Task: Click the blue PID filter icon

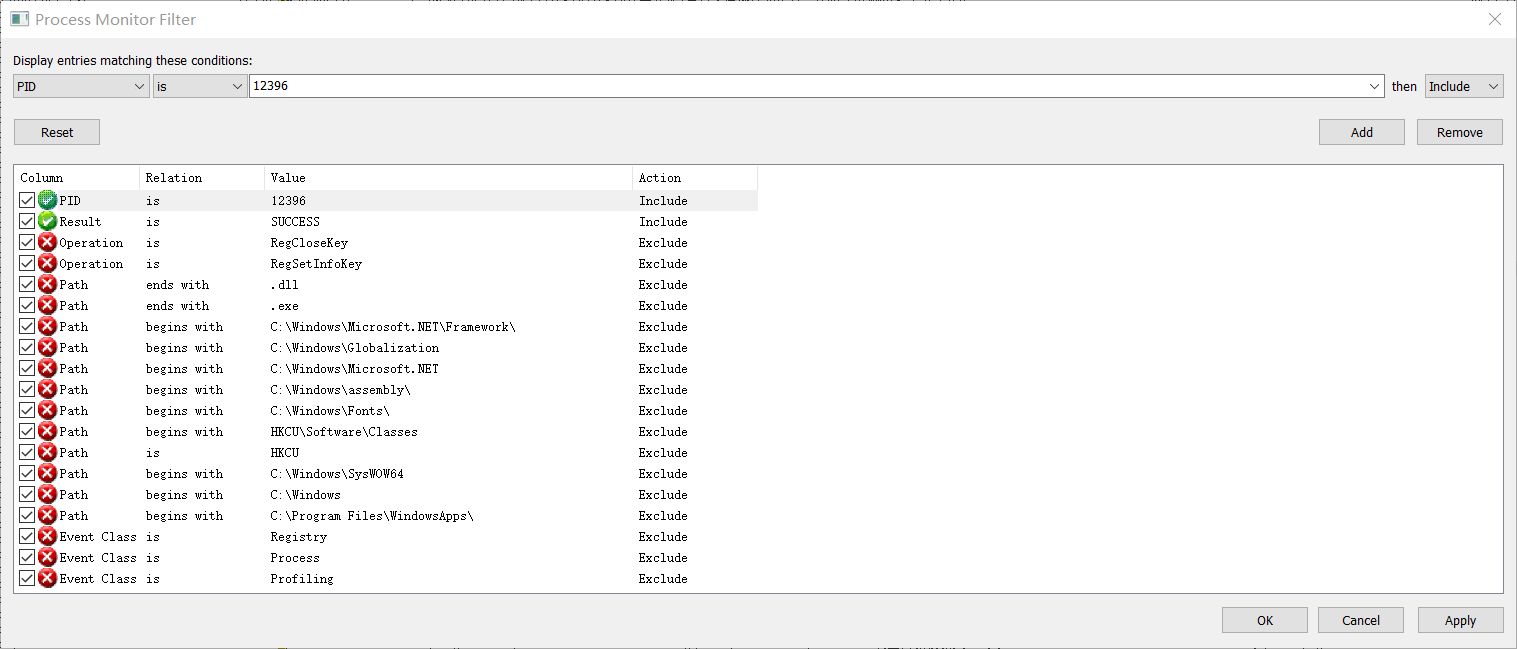Action: (47, 200)
